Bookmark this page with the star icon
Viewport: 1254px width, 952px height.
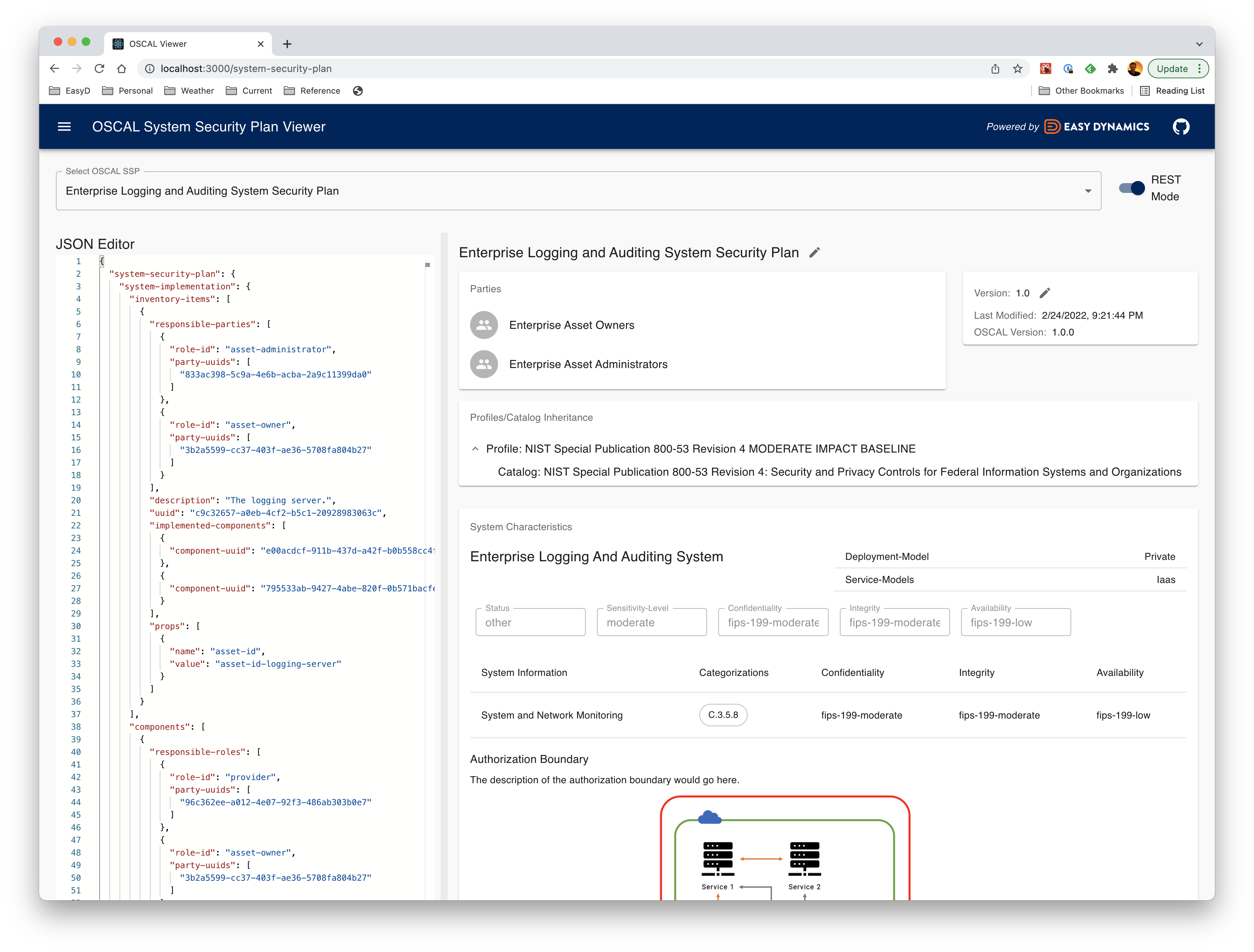[1018, 68]
